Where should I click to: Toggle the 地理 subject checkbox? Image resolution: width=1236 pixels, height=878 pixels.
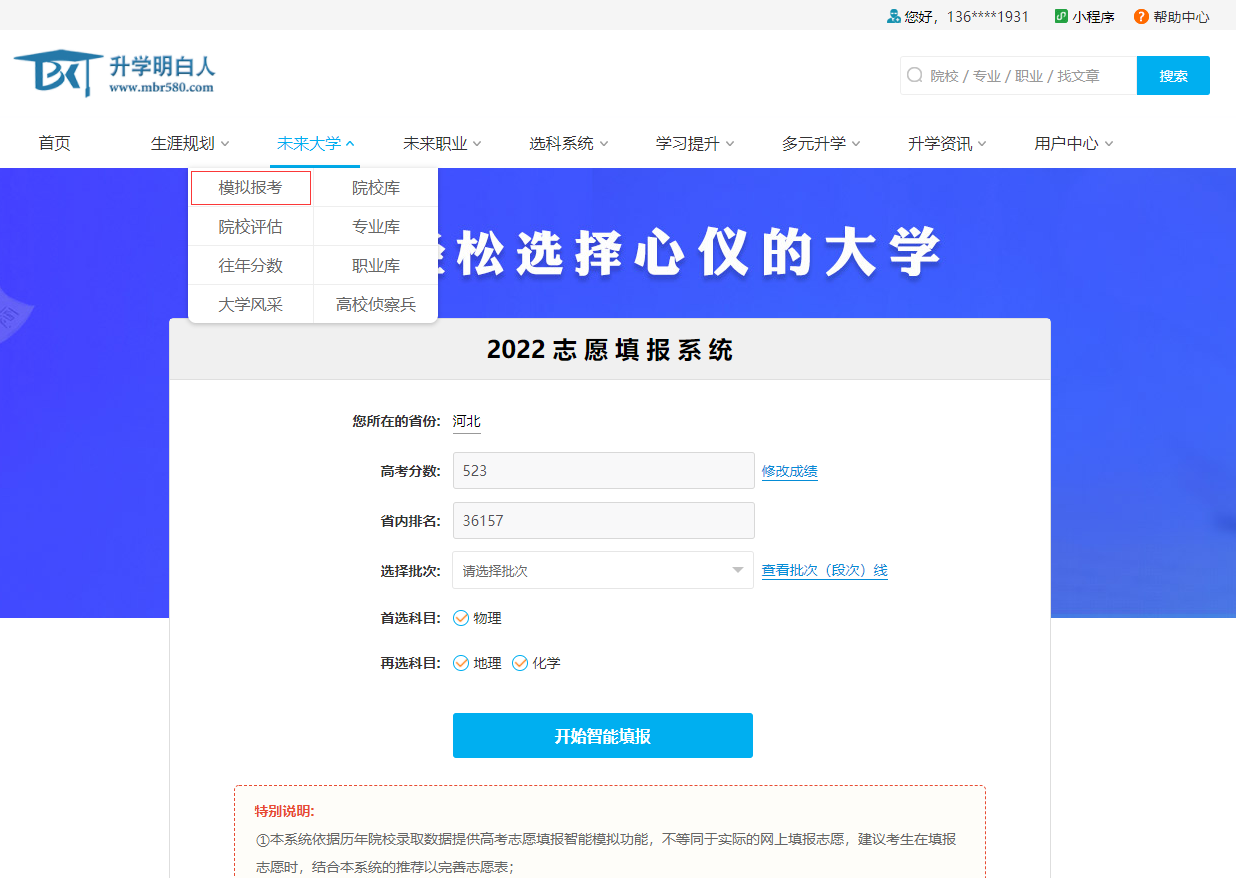pos(461,663)
